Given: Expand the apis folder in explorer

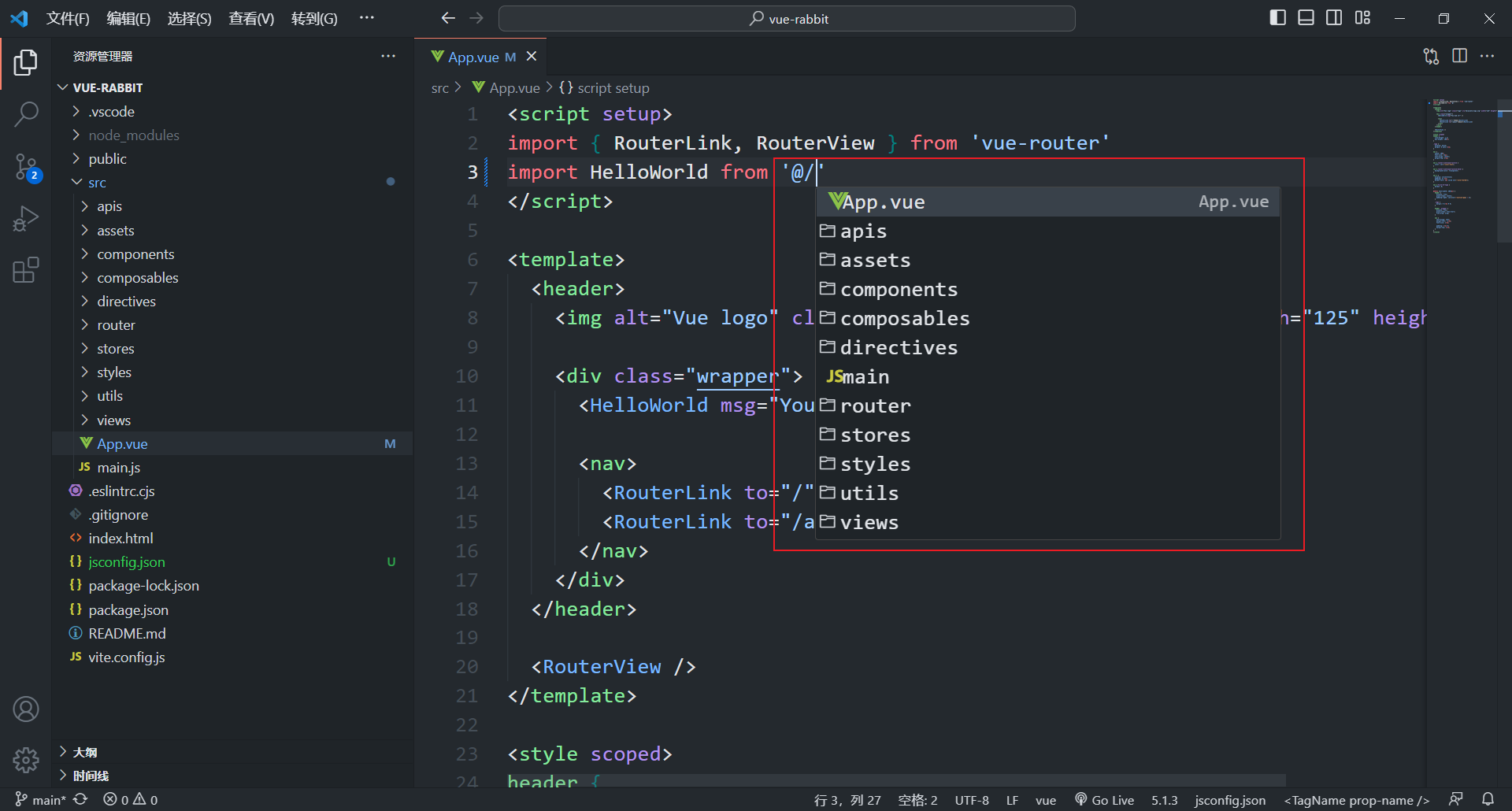Looking at the screenshot, I should pos(232,206).
